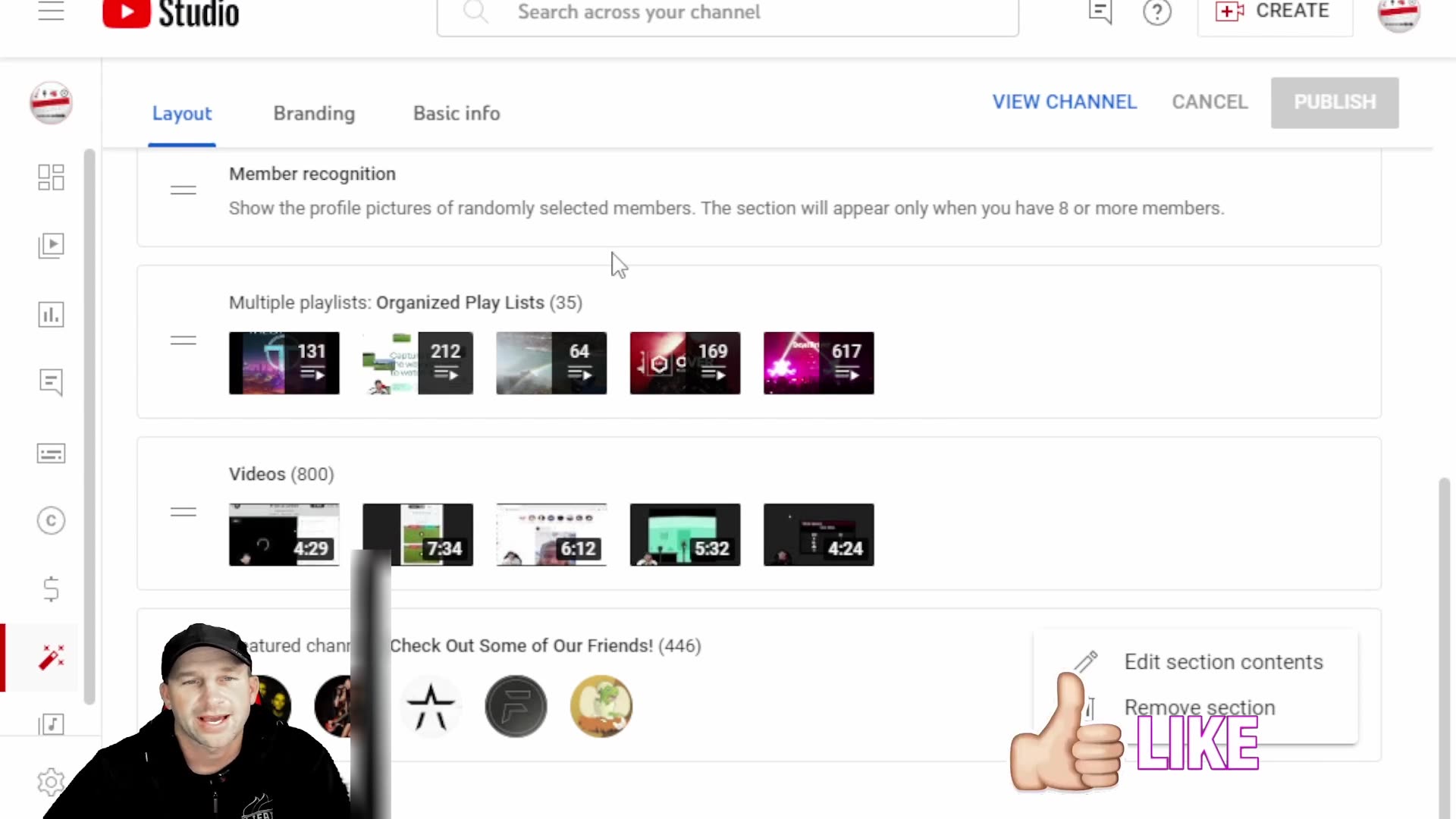Open YouTube Studio Settings

tap(51, 781)
